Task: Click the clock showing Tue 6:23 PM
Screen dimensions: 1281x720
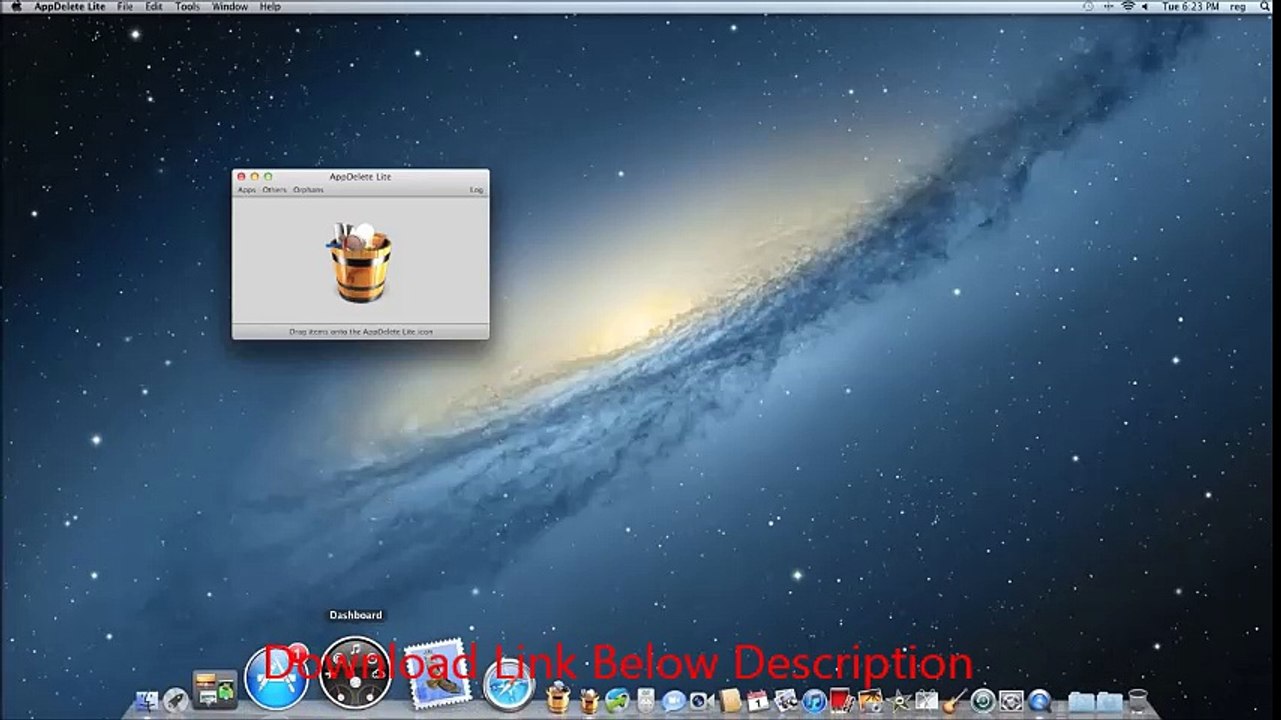Action: (x=1191, y=7)
